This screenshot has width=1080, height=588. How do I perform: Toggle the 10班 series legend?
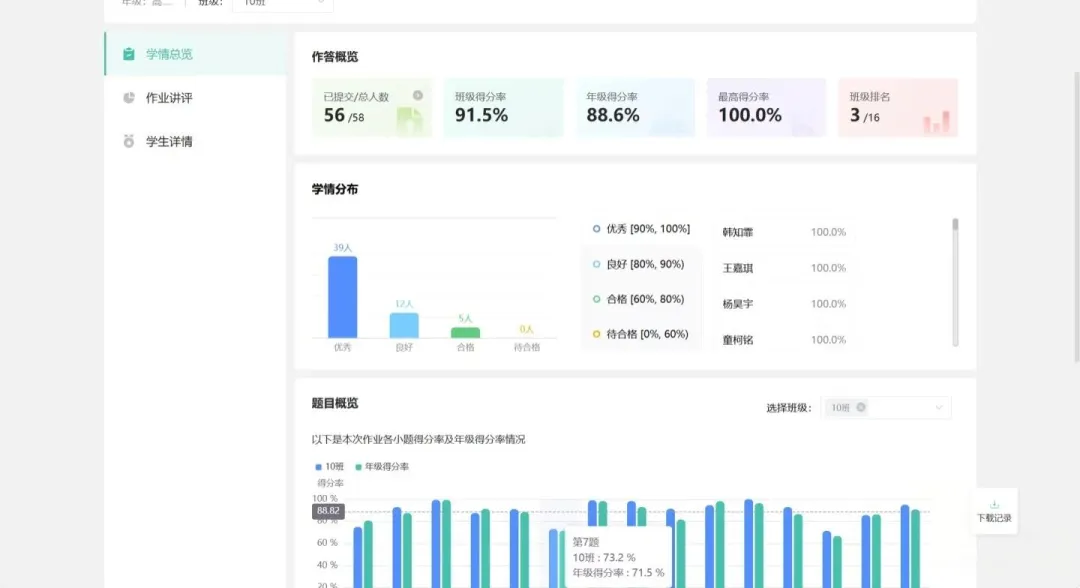pos(329,466)
